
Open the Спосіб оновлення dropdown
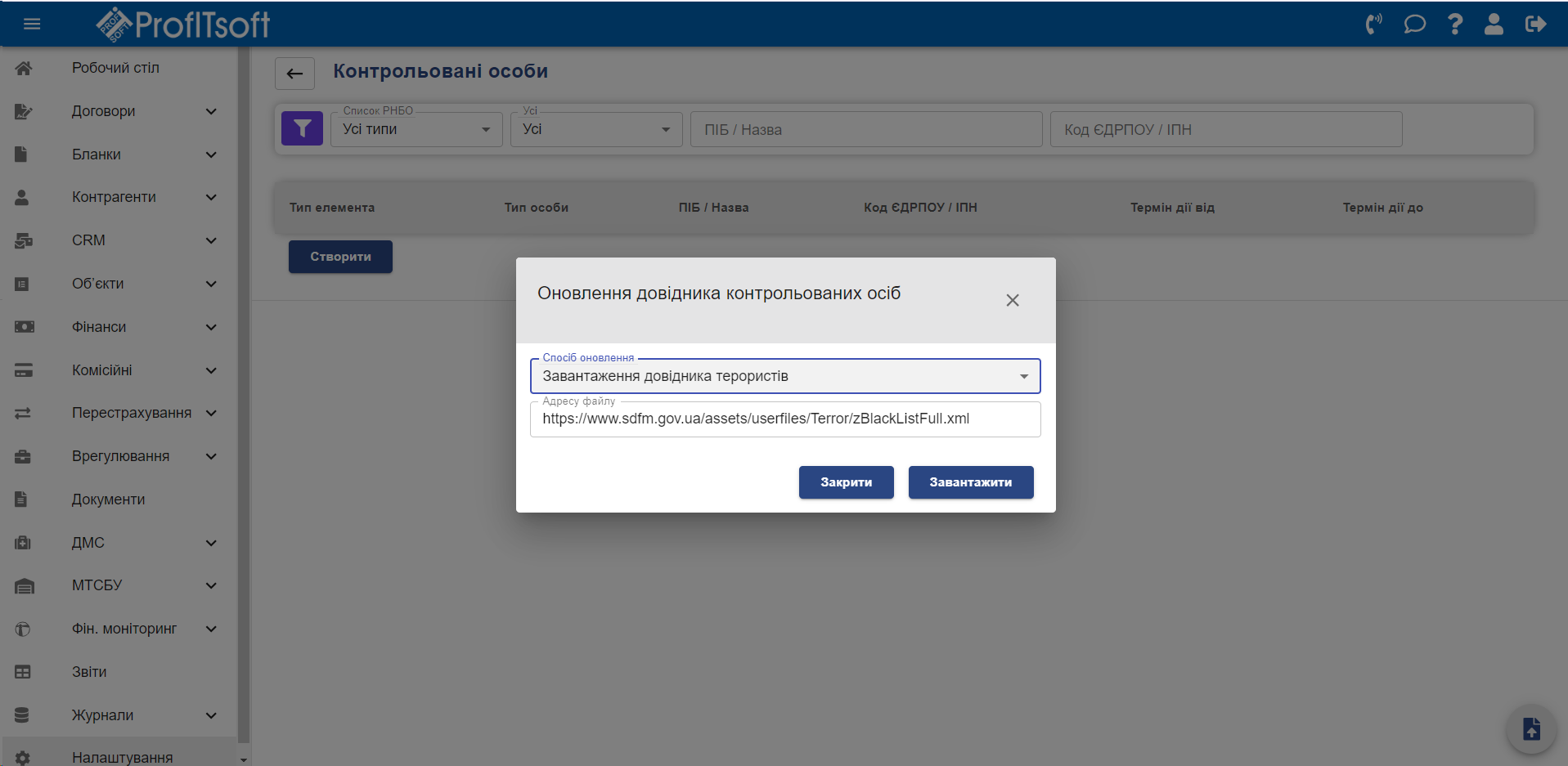784,376
